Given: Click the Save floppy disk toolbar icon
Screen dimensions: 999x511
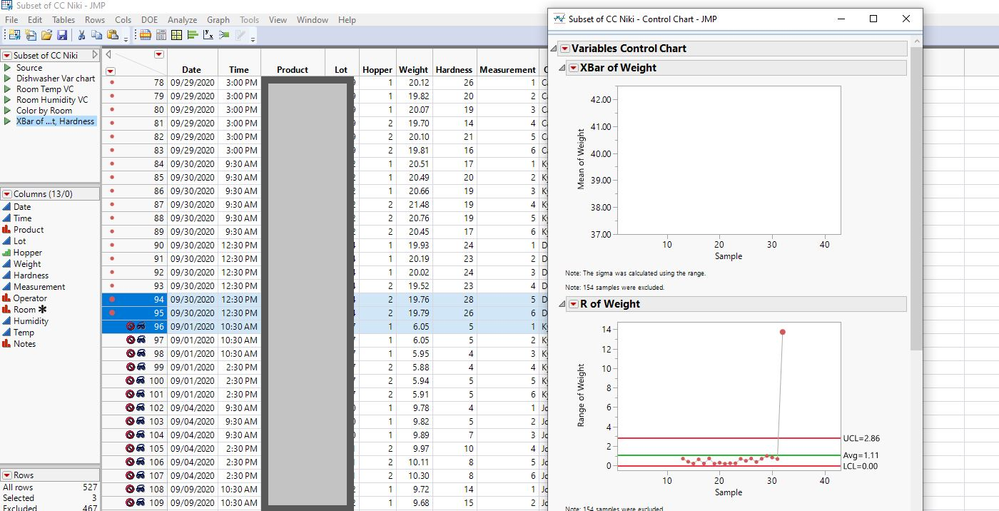Looking at the screenshot, I should [x=62, y=35].
